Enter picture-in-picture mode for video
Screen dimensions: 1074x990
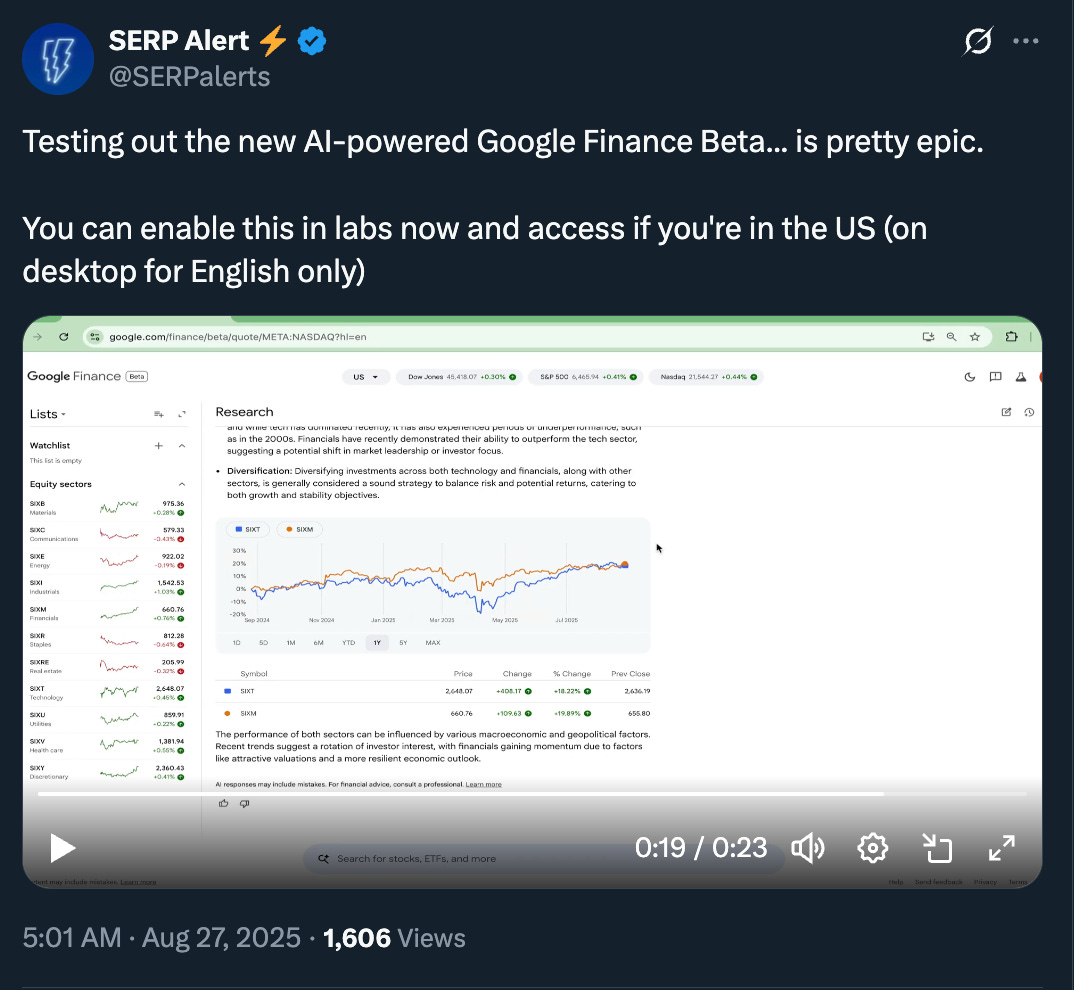pos(937,848)
